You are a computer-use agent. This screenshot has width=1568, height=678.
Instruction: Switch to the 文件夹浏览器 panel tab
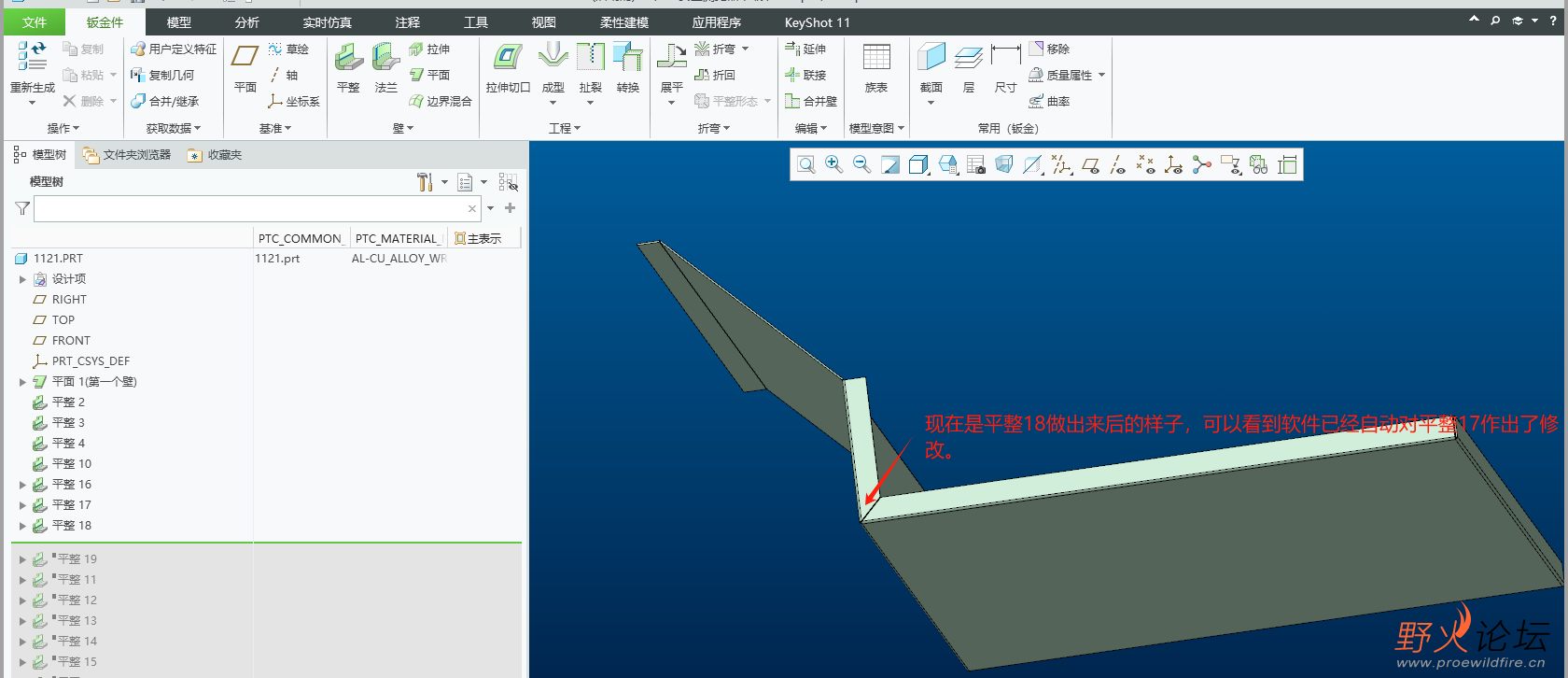click(x=126, y=155)
